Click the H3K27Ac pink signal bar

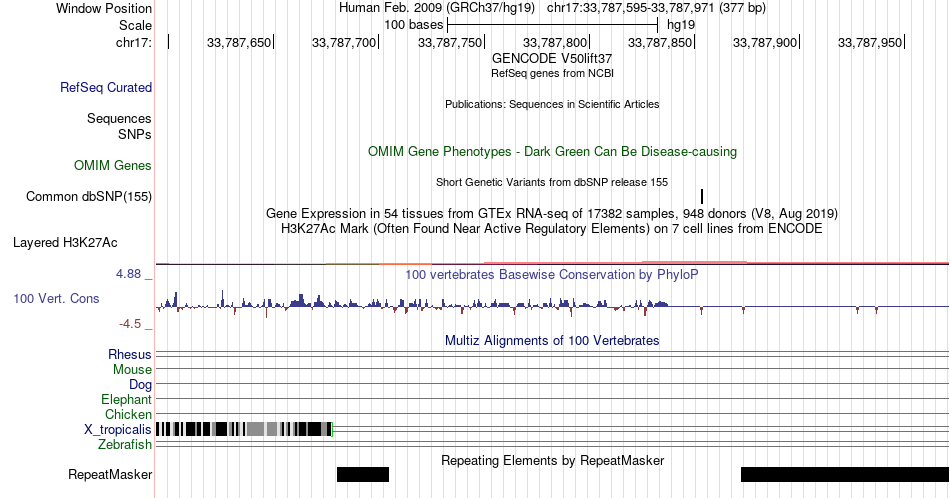[694, 262]
